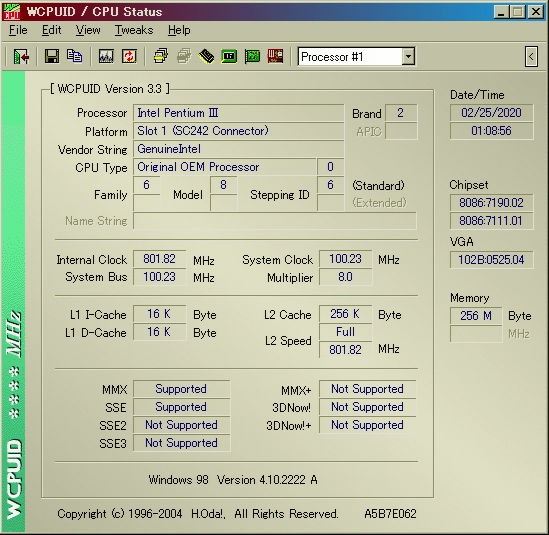Click the green expansion card icon

click(252, 56)
